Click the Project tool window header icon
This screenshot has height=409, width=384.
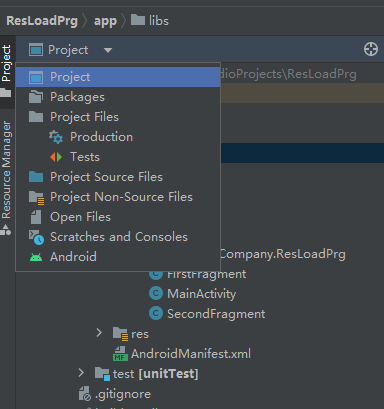(x=36, y=50)
